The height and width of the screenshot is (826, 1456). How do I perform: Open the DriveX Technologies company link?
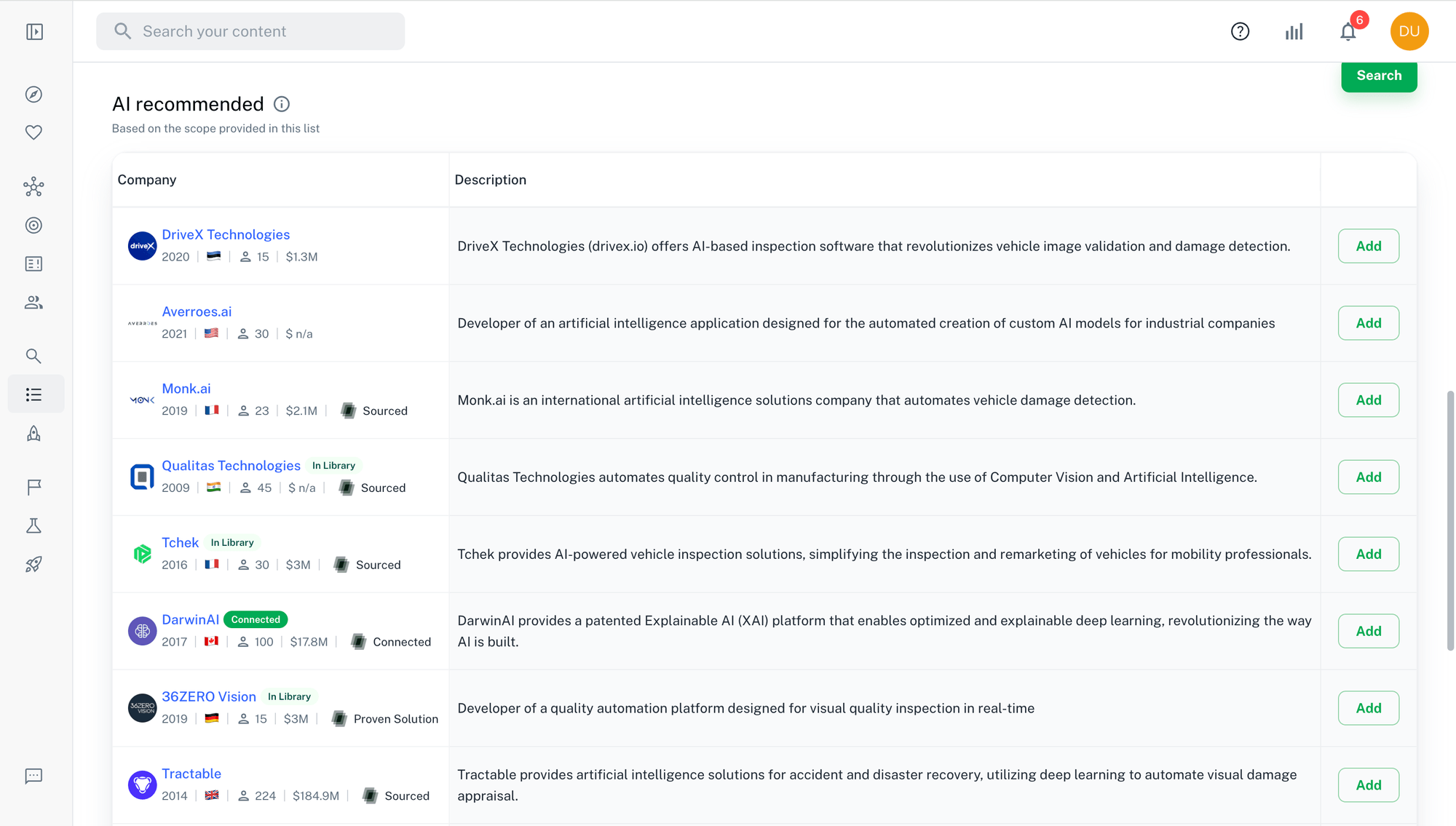226,234
